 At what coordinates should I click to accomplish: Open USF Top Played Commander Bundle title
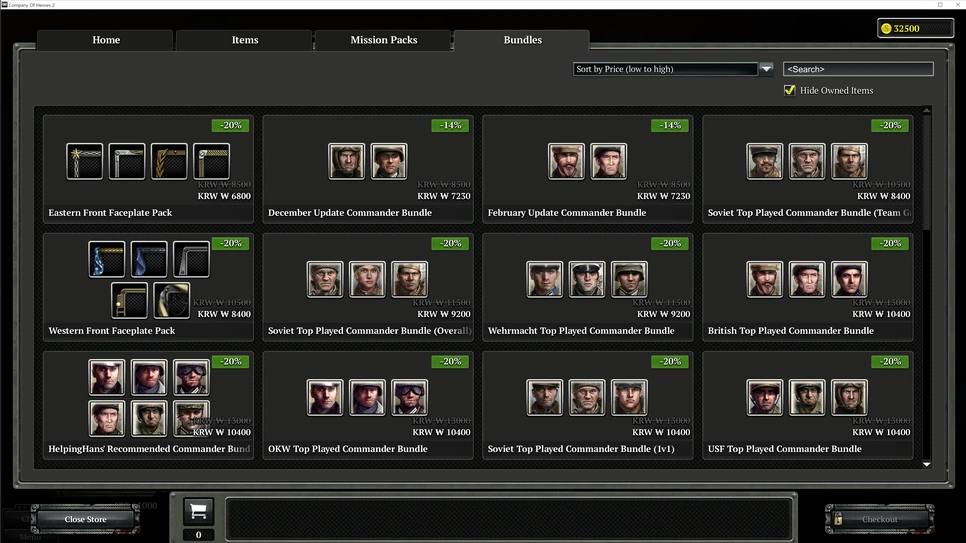click(784, 449)
